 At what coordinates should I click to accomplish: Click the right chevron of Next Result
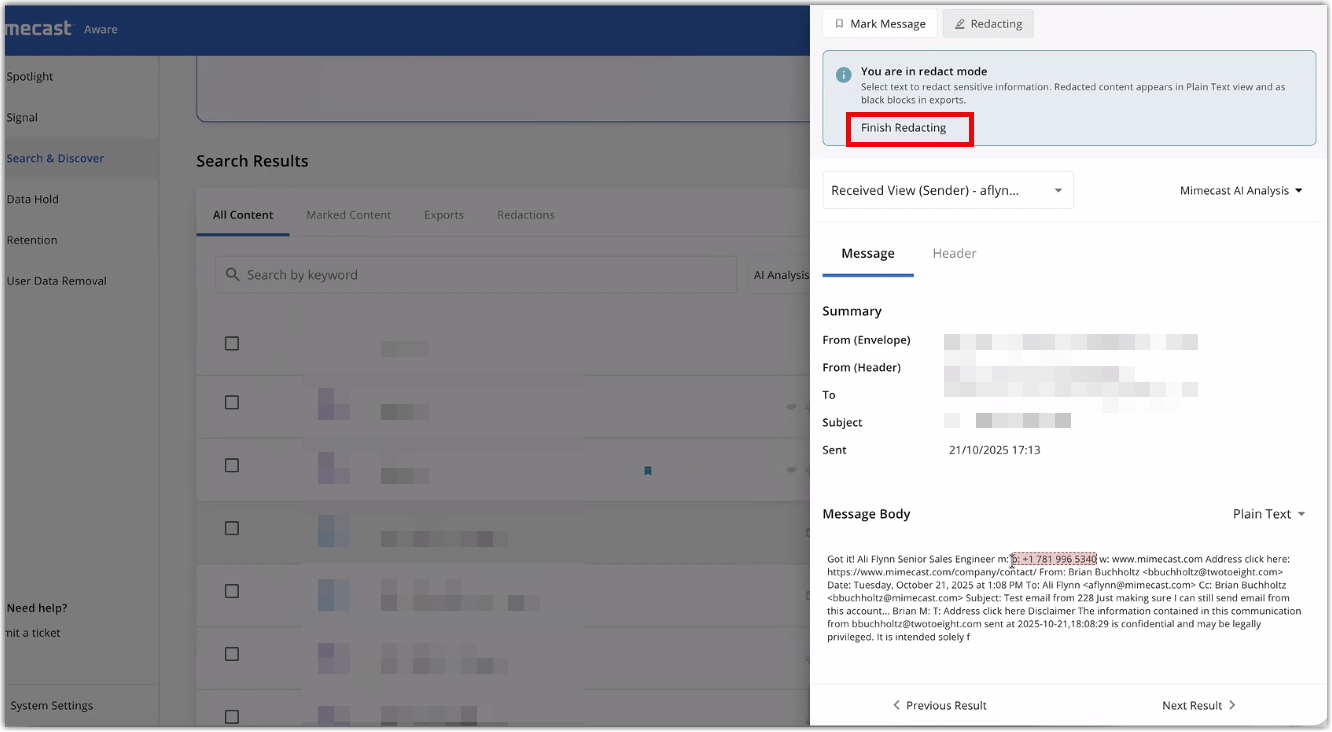(x=1232, y=705)
